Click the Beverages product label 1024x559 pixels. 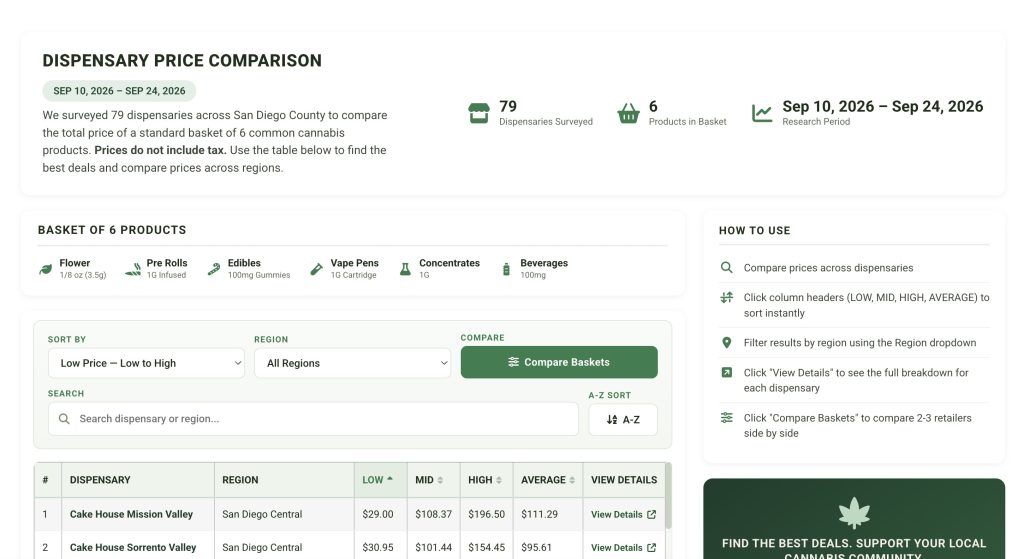pos(544,263)
